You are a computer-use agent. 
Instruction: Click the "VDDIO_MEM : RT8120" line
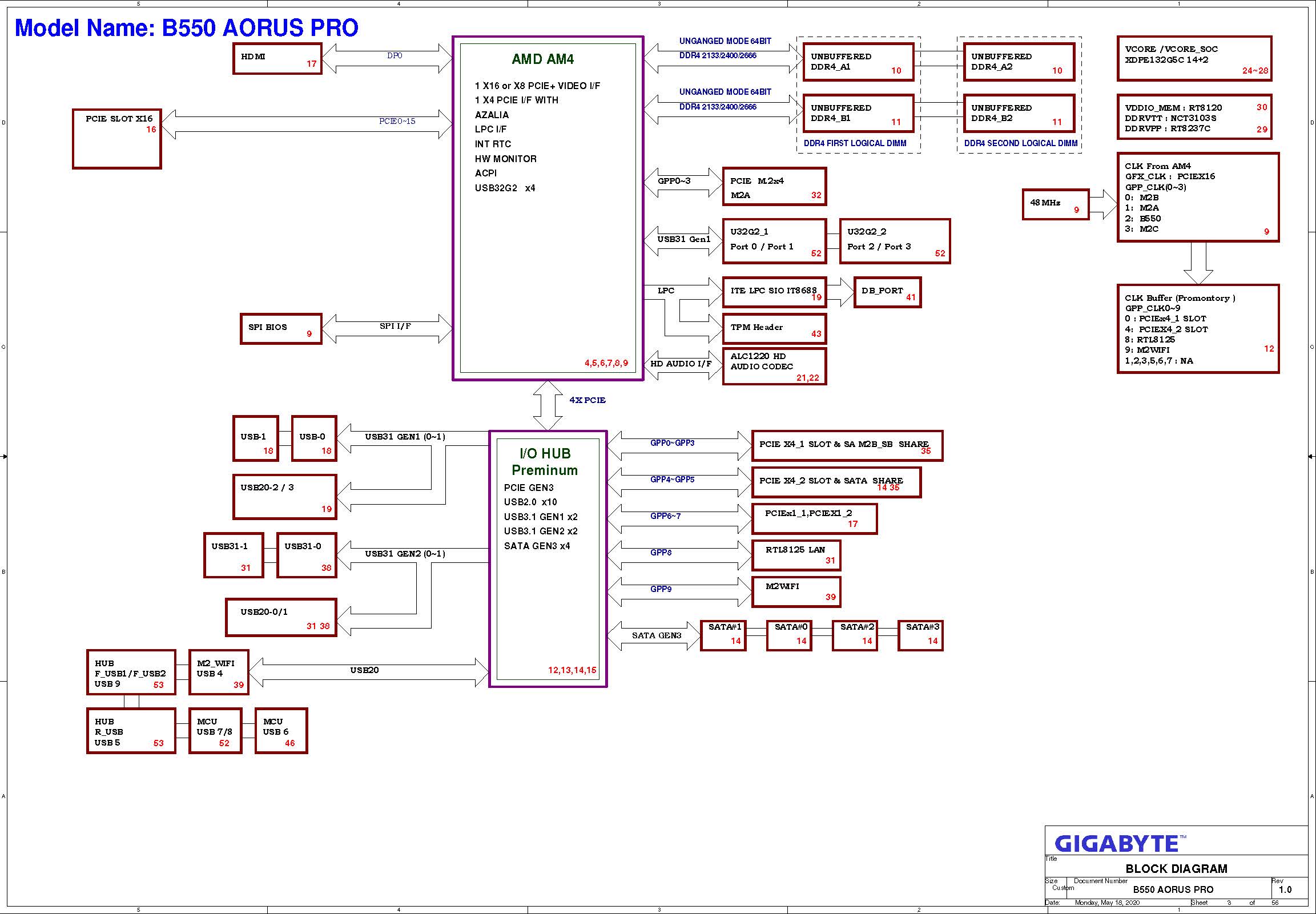pyautogui.click(x=1173, y=108)
